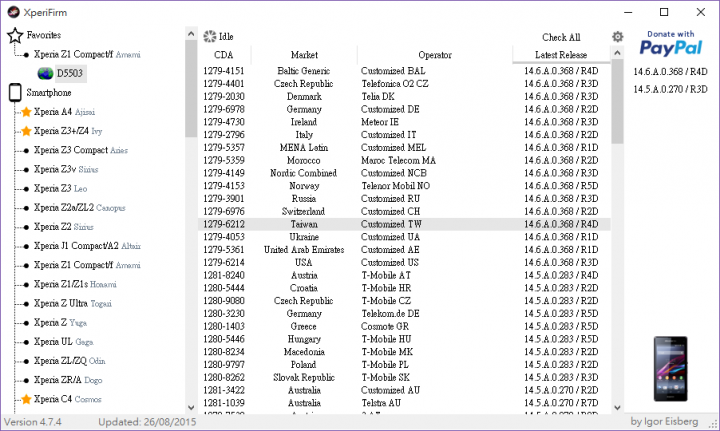Image resolution: width=720 pixels, height=431 pixels.
Task: Select Xperia Z3 Compact Aries
Action: 81,151
